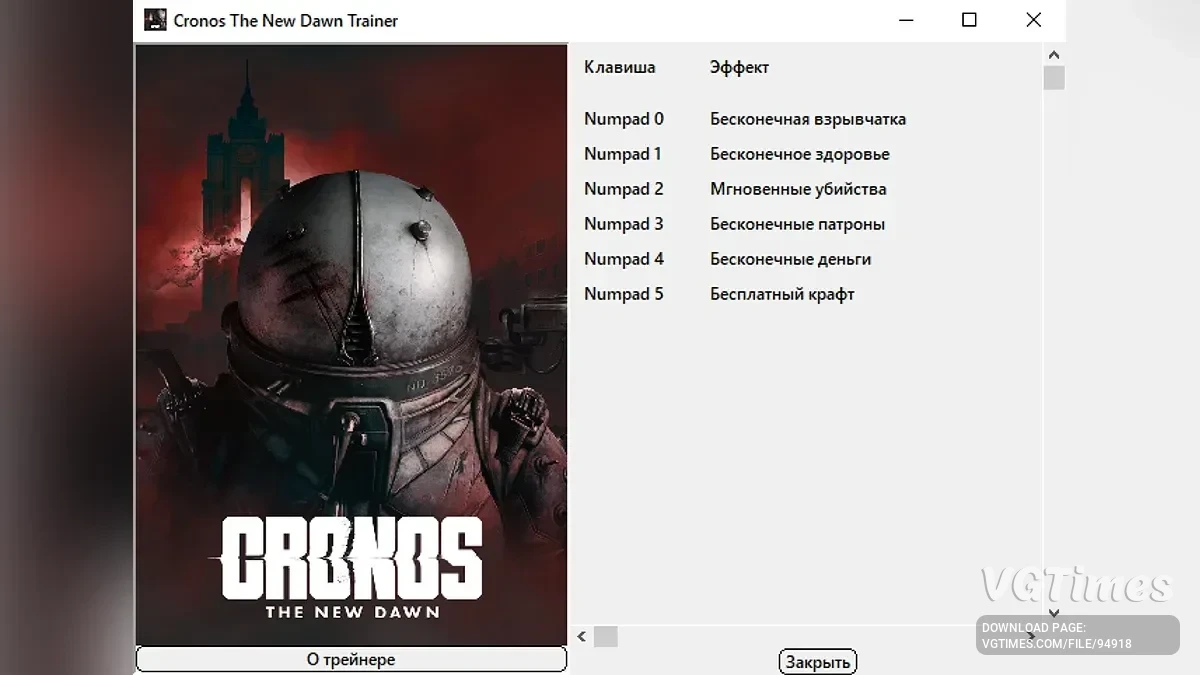The image size is (1200, 675).
Task: Select 'Numpad 3' hotkey text
Action: [x=624, y=224]
